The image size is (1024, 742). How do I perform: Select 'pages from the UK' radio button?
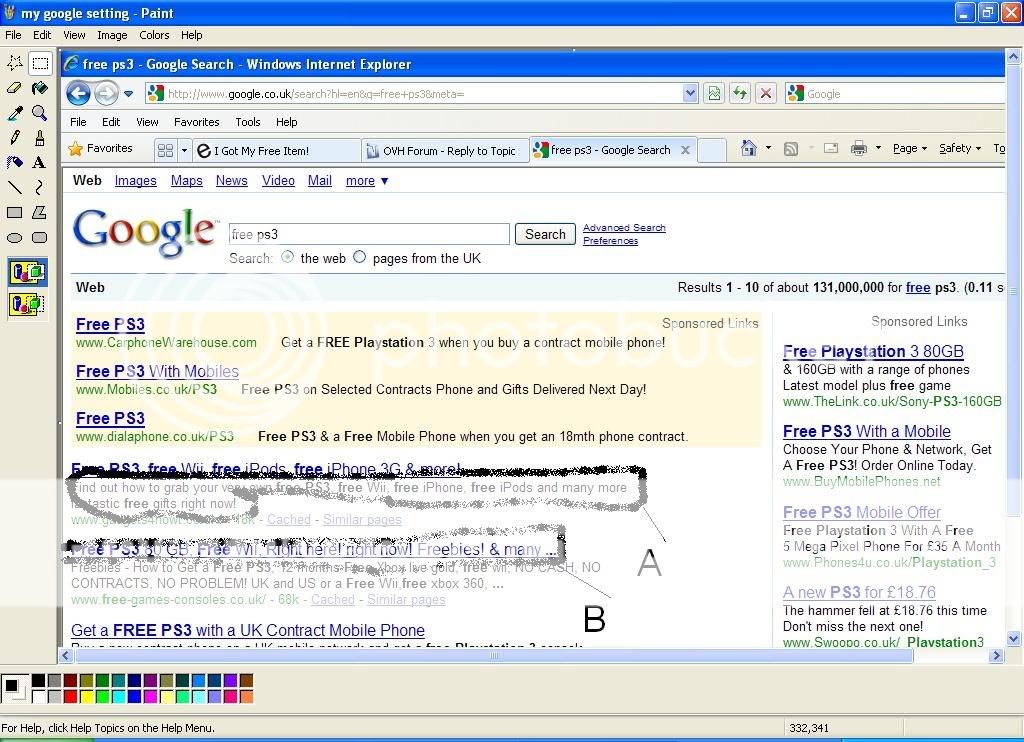359,257
